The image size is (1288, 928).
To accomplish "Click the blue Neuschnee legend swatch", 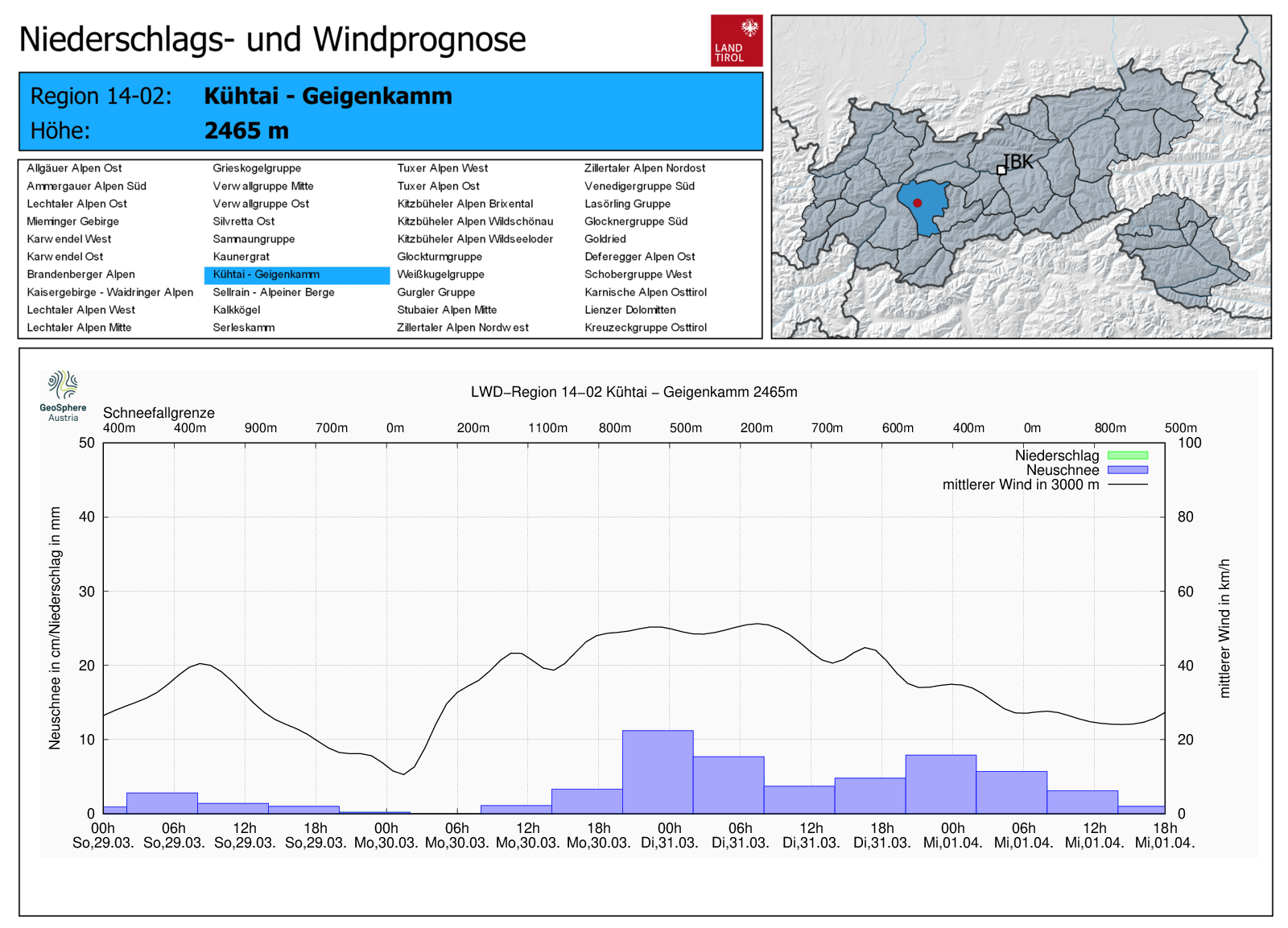I will (1127, 470).
